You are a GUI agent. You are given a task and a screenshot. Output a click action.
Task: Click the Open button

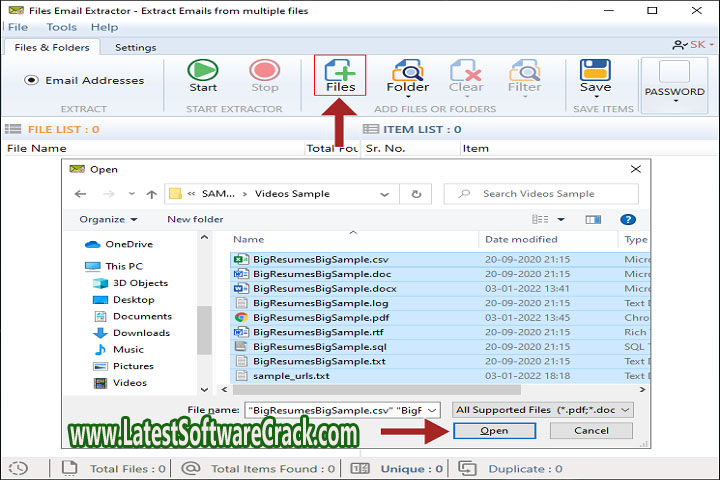[x=495, y=431]
